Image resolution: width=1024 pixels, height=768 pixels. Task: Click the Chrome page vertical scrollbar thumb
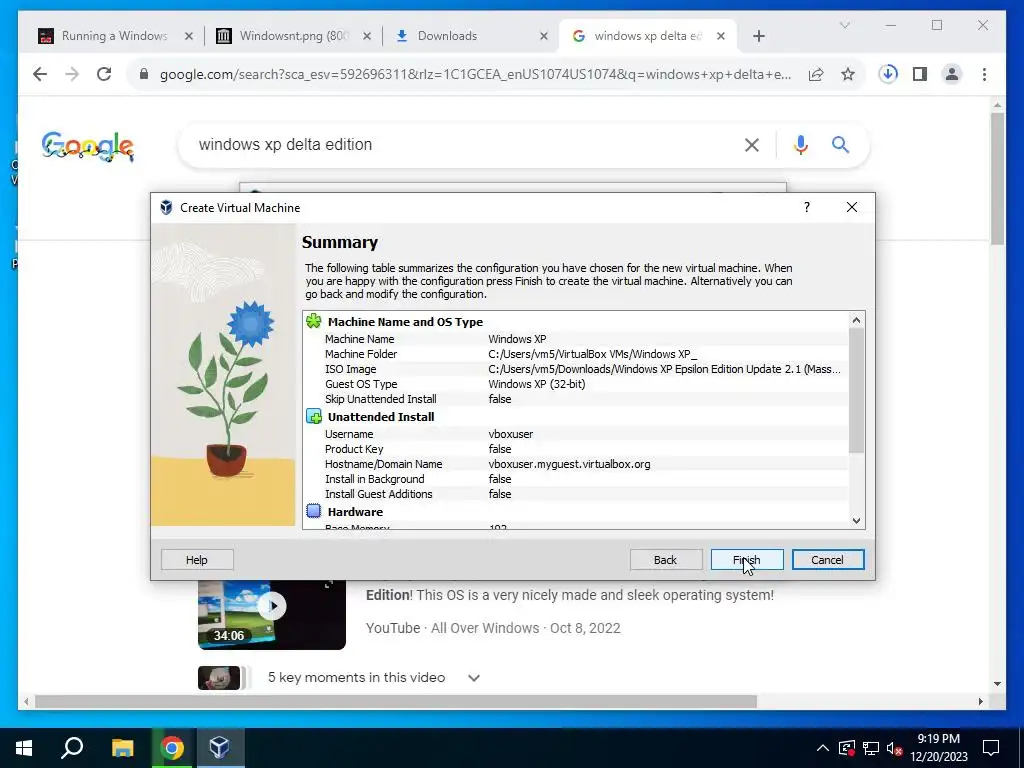coord(997,178)
